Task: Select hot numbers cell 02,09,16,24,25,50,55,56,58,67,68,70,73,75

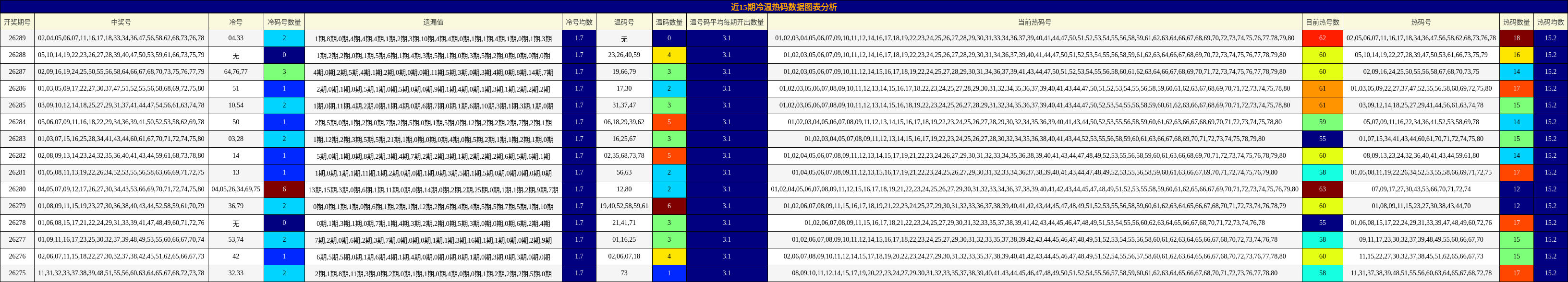Action: (x=1422, y=72)
